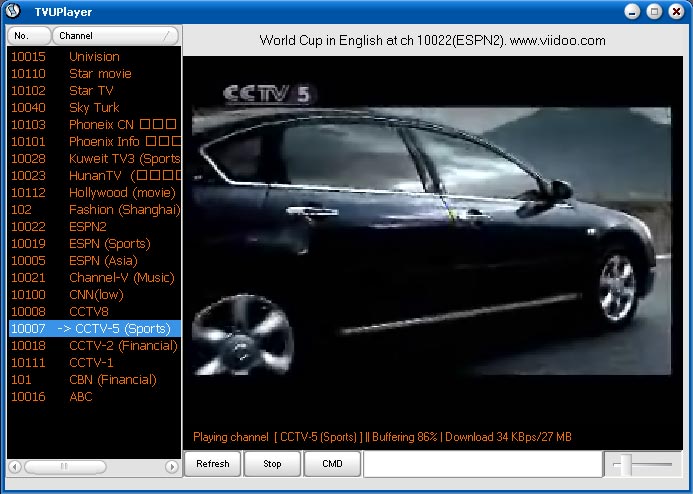This screenshot has height=494, width=693.
Task: Maximize the TVUPlayer window
Action: coord(655,11)
